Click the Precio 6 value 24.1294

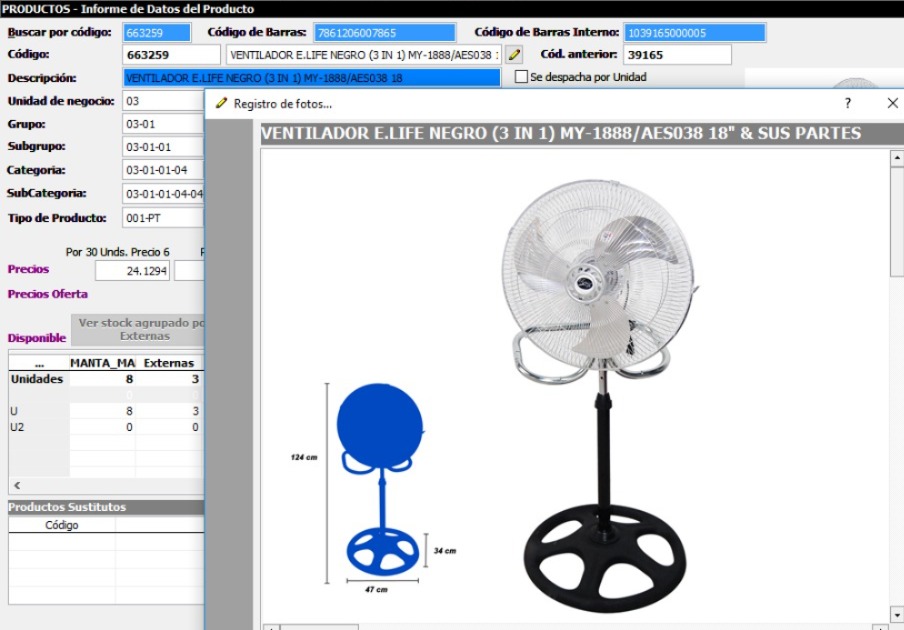click(x=133, y=271)
